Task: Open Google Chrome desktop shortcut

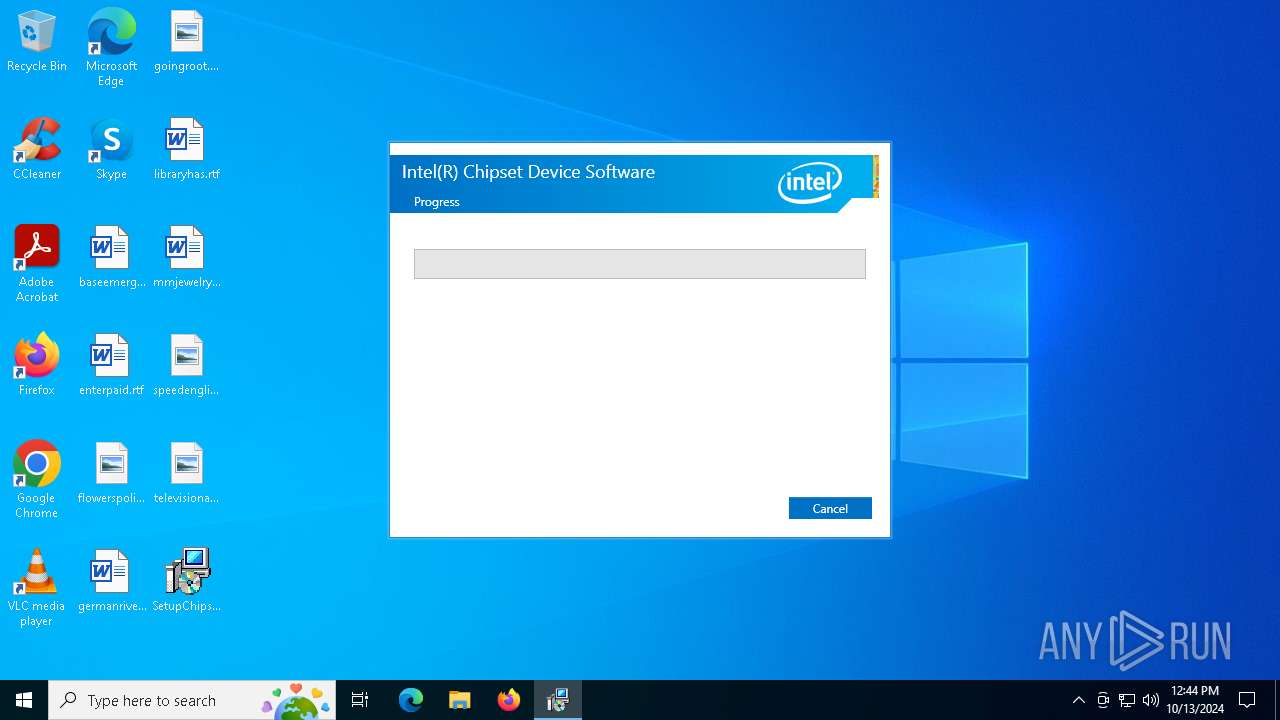Action: 37,480
